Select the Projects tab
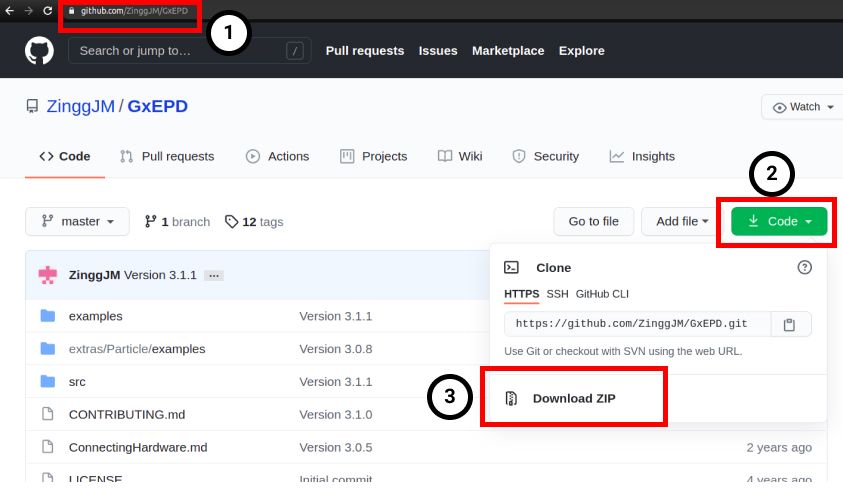This screenshot has width=843, height=499. click(x=374, y=156)
